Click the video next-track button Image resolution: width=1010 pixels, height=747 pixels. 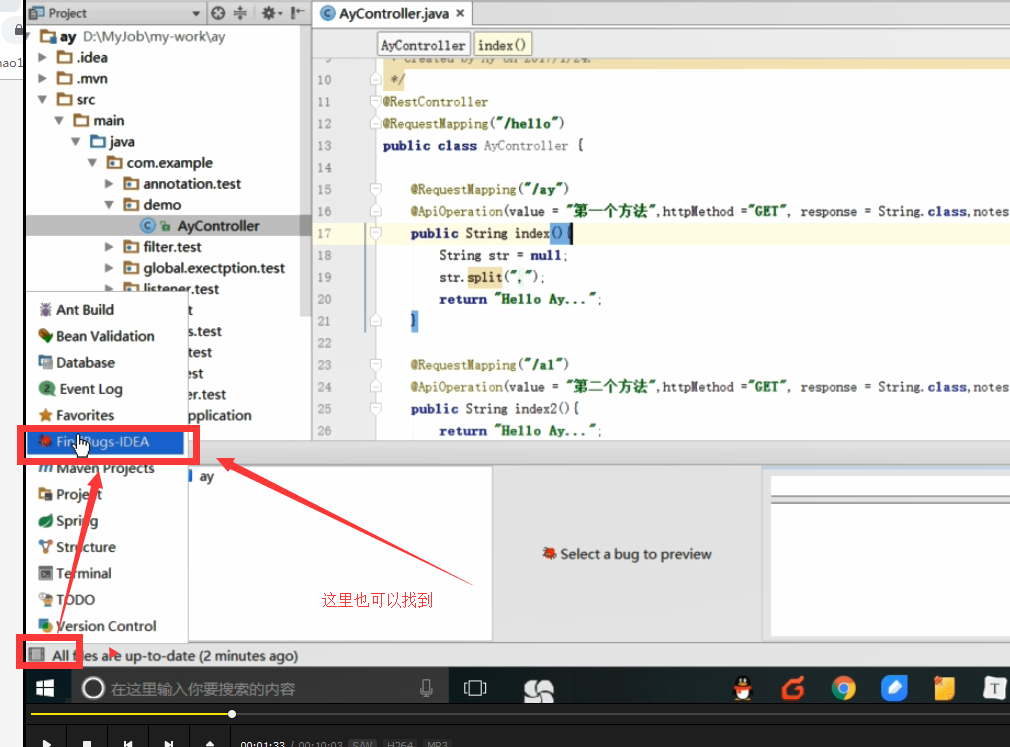click(x=168, y=743)
